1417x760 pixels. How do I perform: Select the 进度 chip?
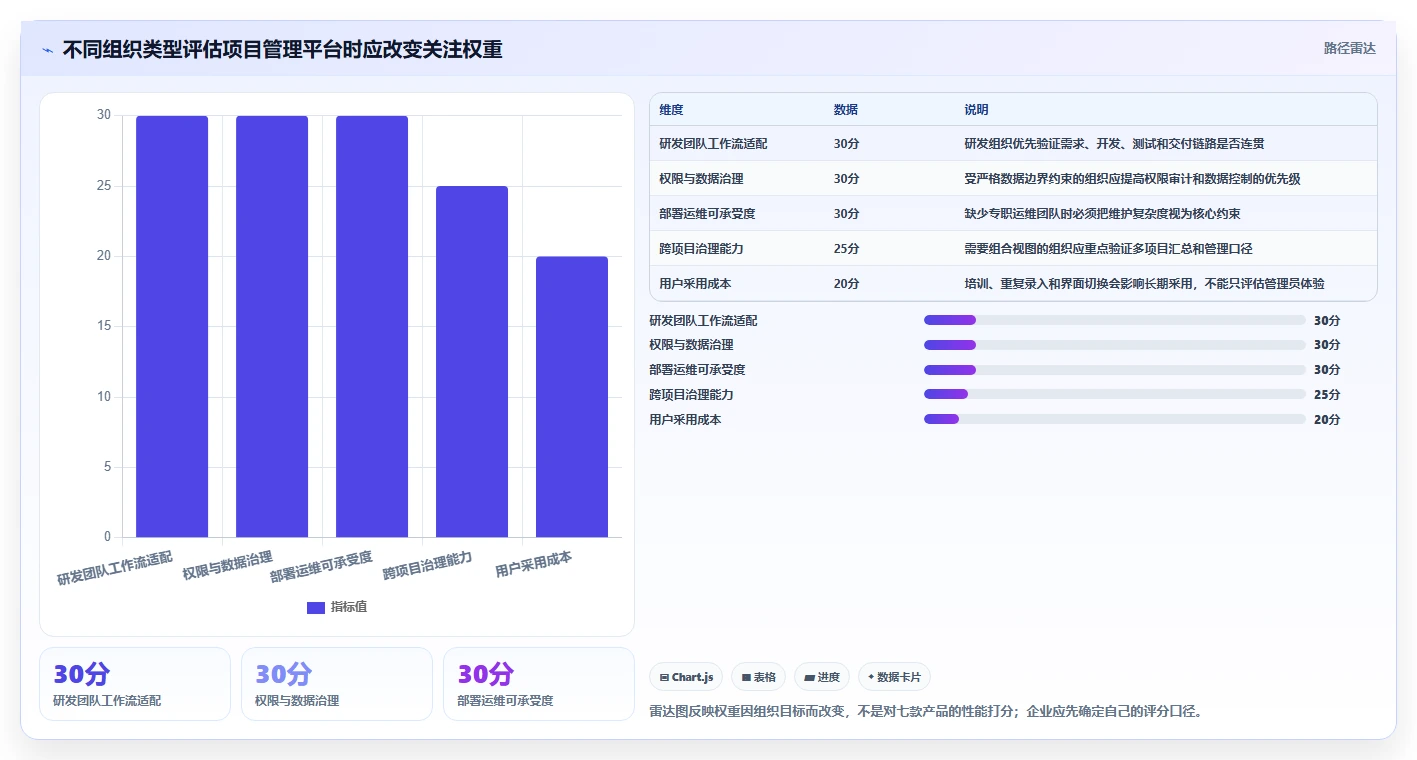coord(822,677)
